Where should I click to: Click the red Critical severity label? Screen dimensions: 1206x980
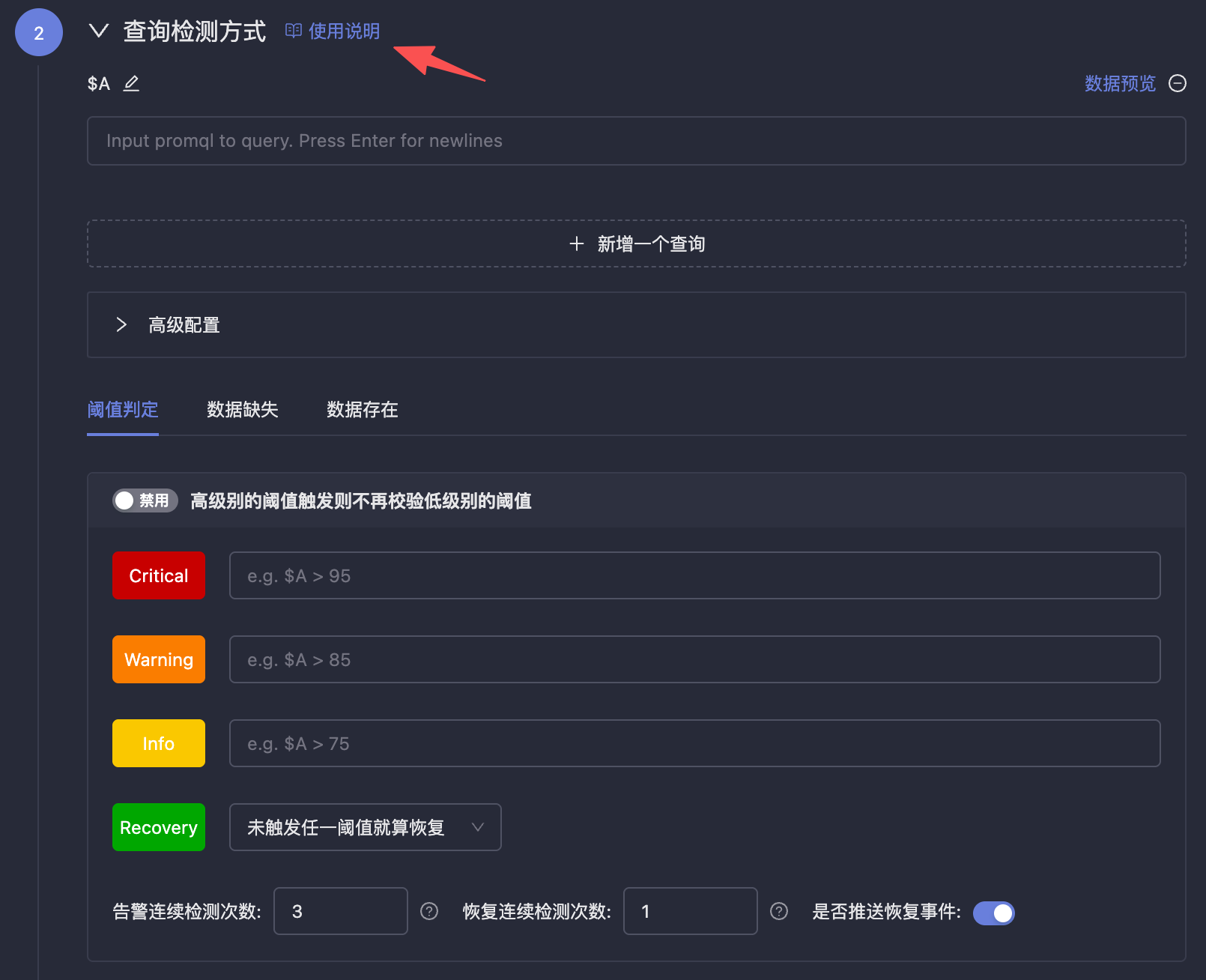[159, 575]
